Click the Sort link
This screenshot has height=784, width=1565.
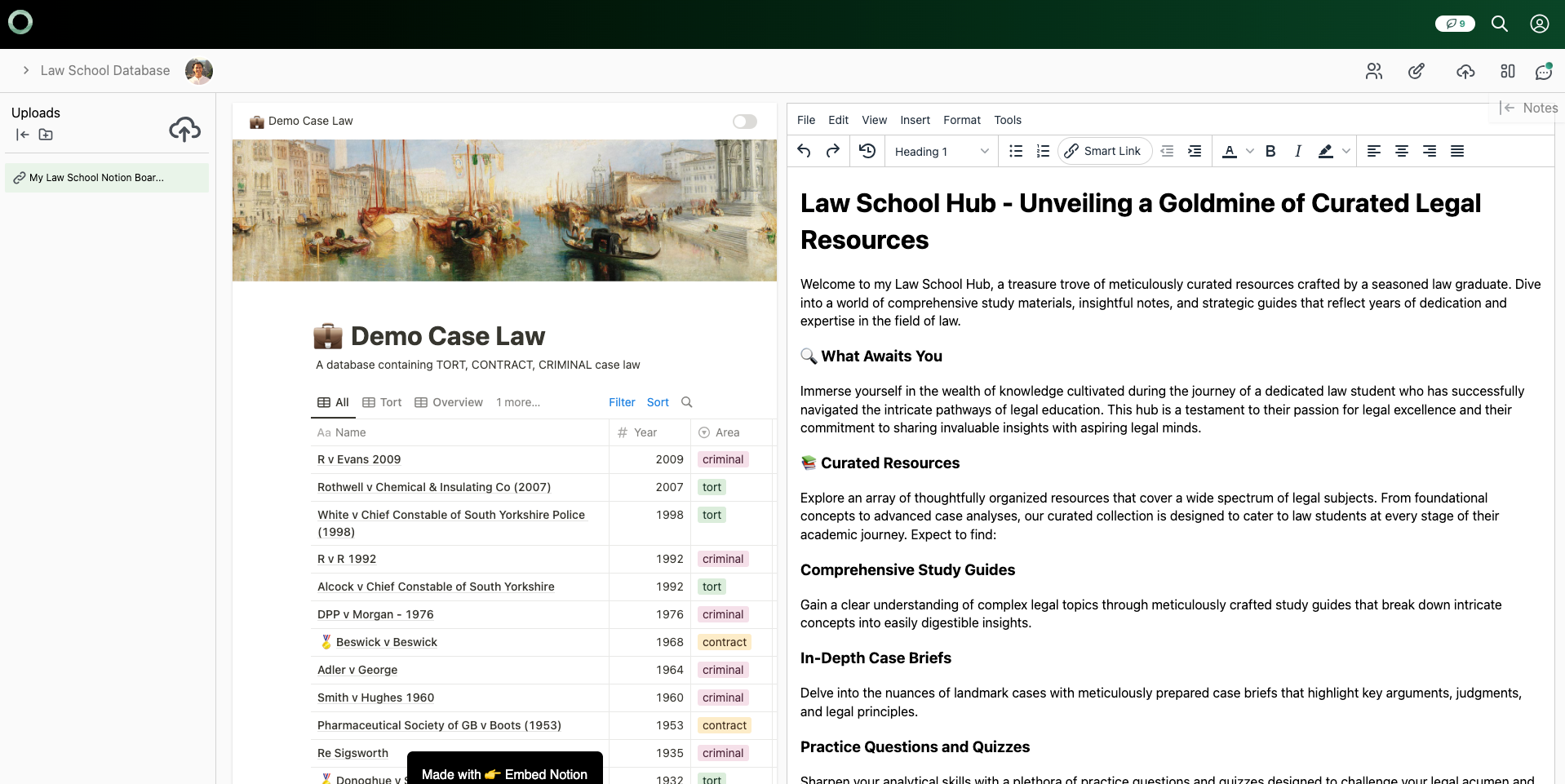click(x=658, y=402)
